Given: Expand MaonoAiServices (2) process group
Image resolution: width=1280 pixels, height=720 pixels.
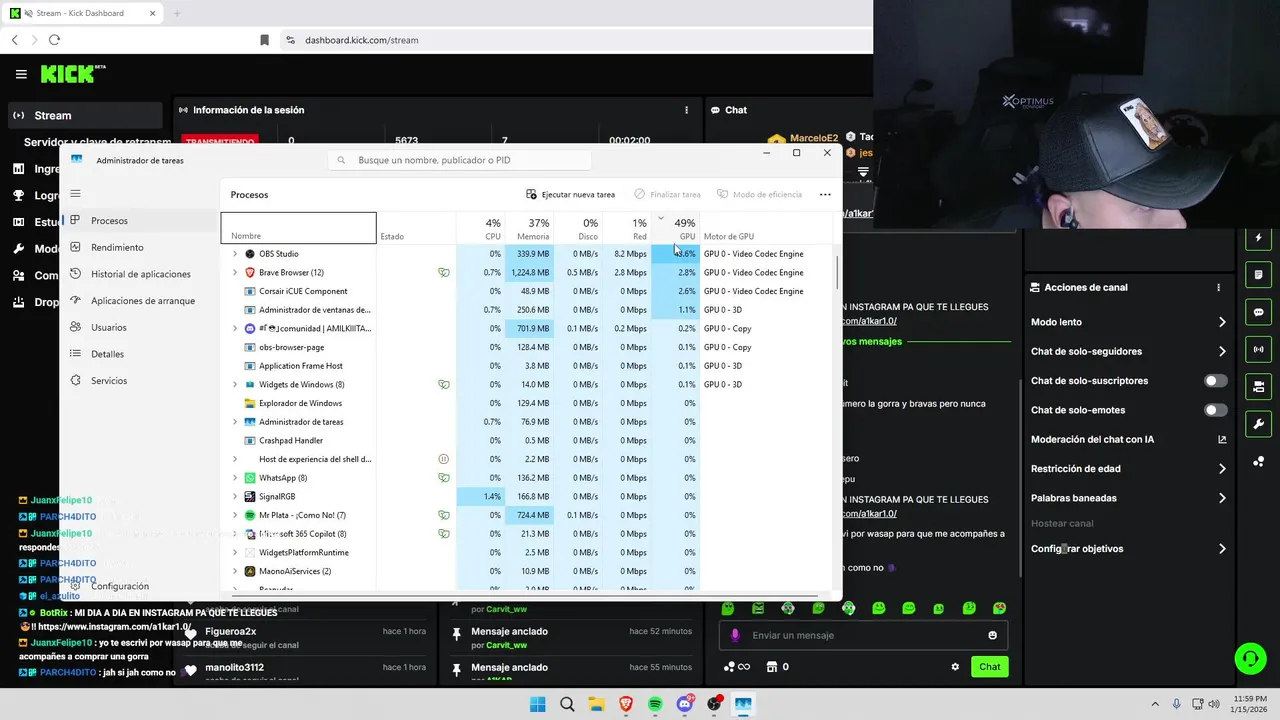Looking at the screenshot, I should click(235, 572).
